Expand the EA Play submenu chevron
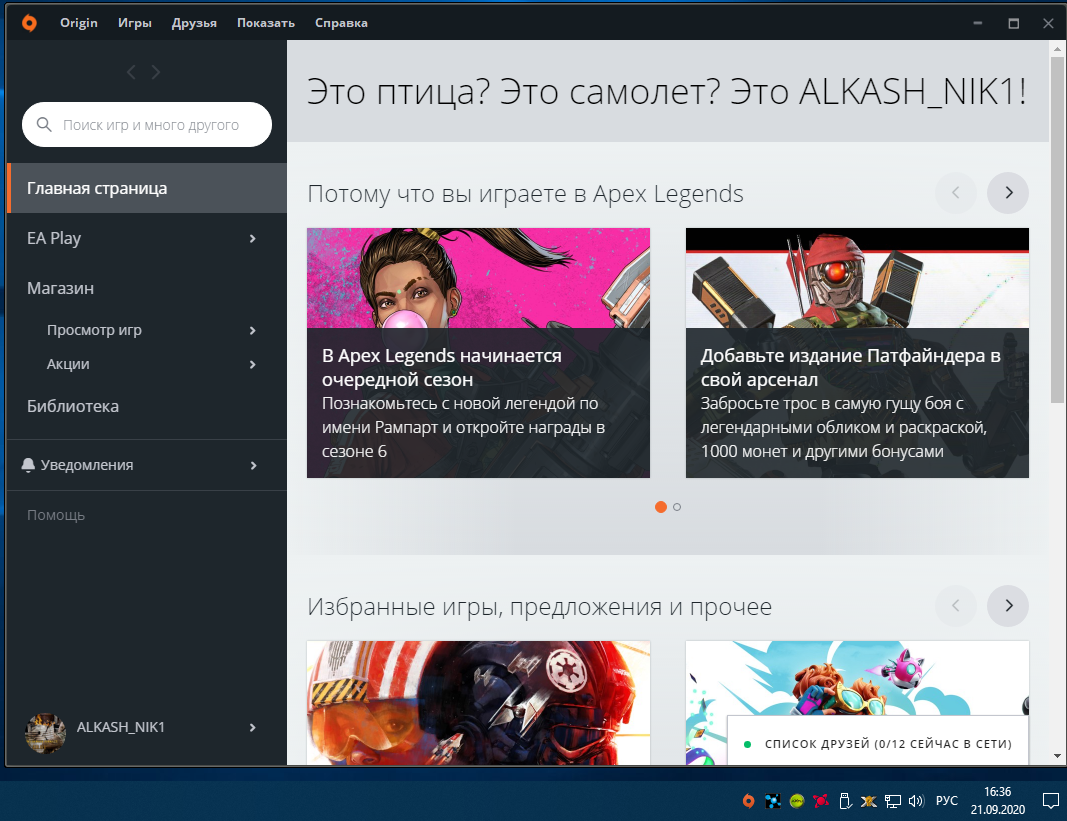 click(252, 238)
